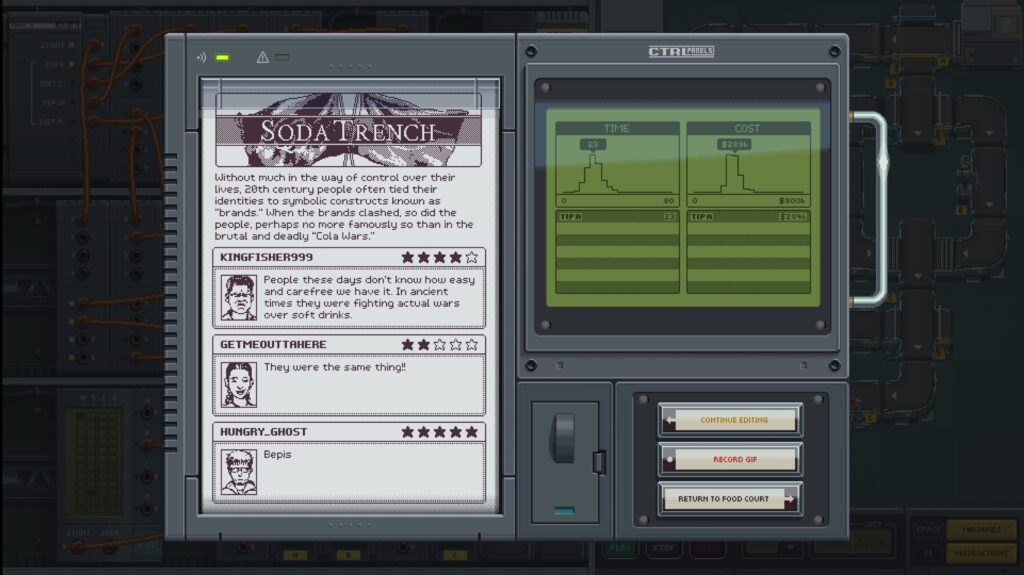Click the GETMEOUTTAHERE username
Viewport: 1024px width, 575px height.
(x=273, y=344)
